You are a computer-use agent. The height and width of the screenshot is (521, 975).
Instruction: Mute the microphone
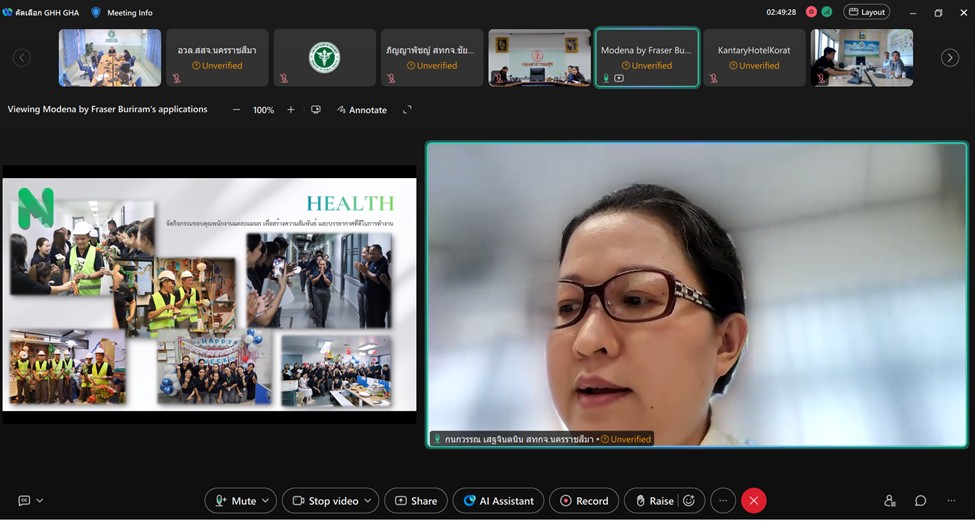(236, 501)
